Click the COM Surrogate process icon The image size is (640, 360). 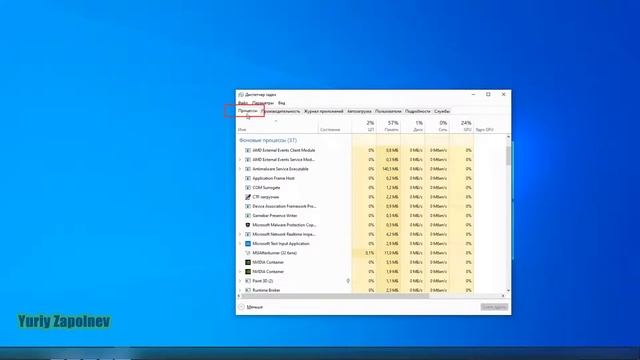point(248,188)
